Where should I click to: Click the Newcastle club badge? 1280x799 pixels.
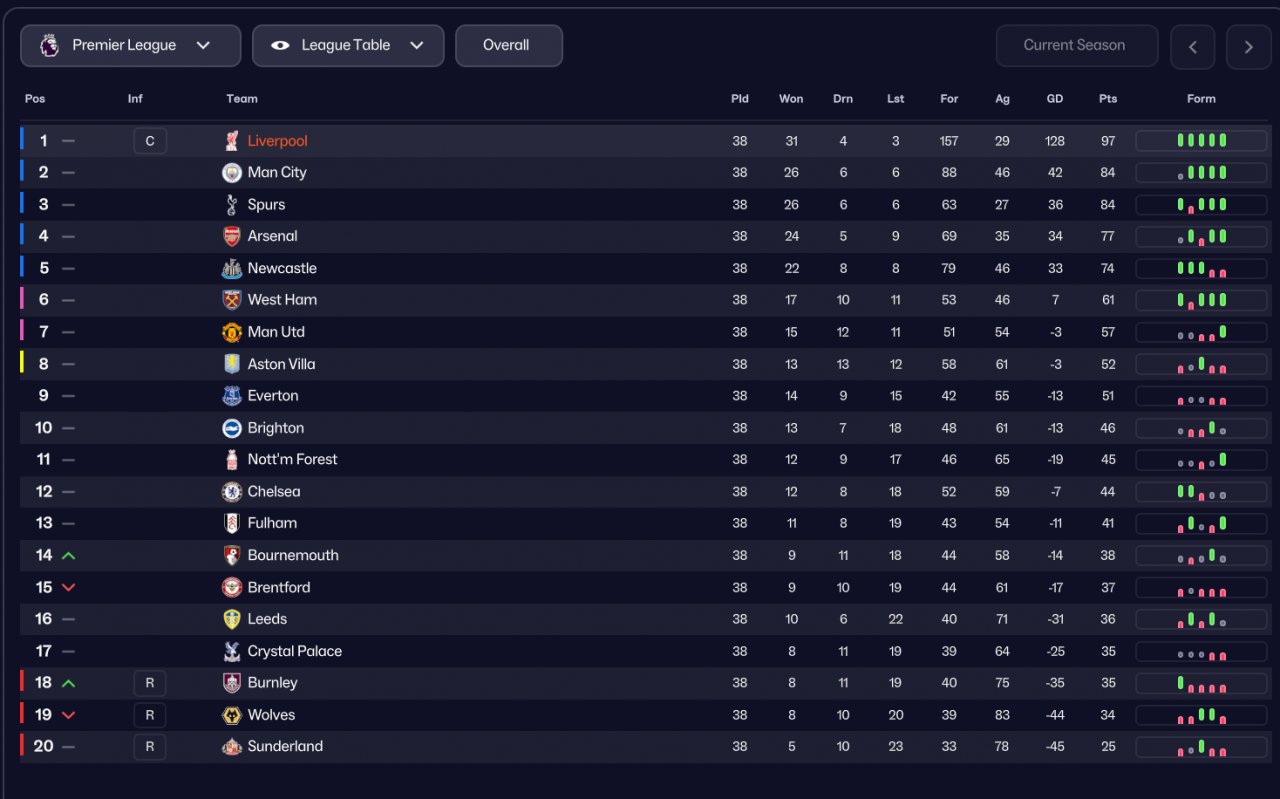(232, 269)
